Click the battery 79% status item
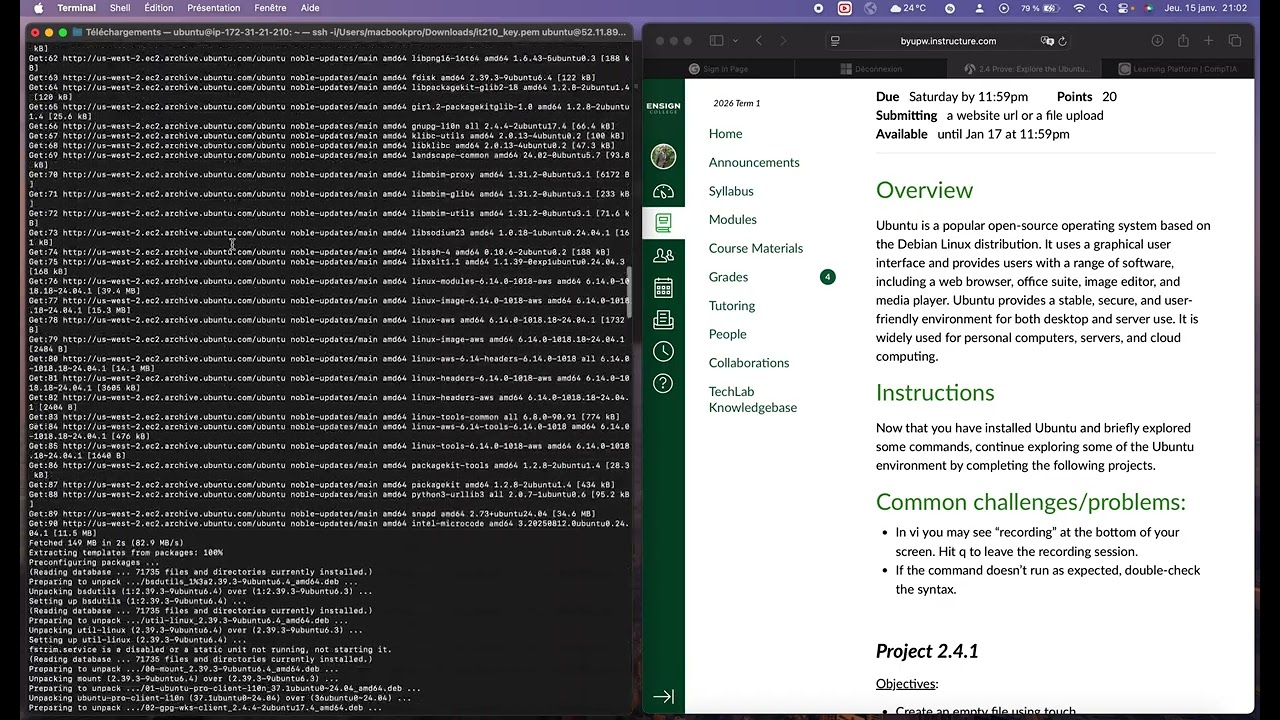The height and width of the screenshot is (720, 1280). (1041, 8)
